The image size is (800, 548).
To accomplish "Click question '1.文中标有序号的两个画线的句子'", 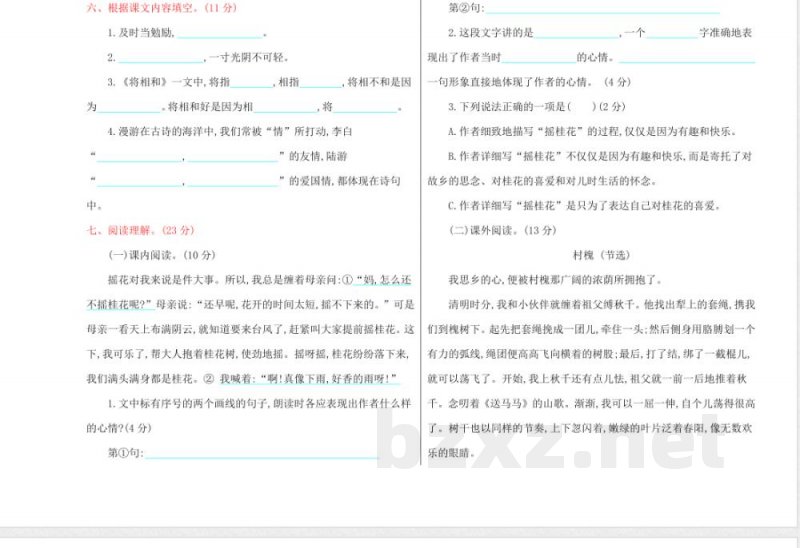I will 259,404.
